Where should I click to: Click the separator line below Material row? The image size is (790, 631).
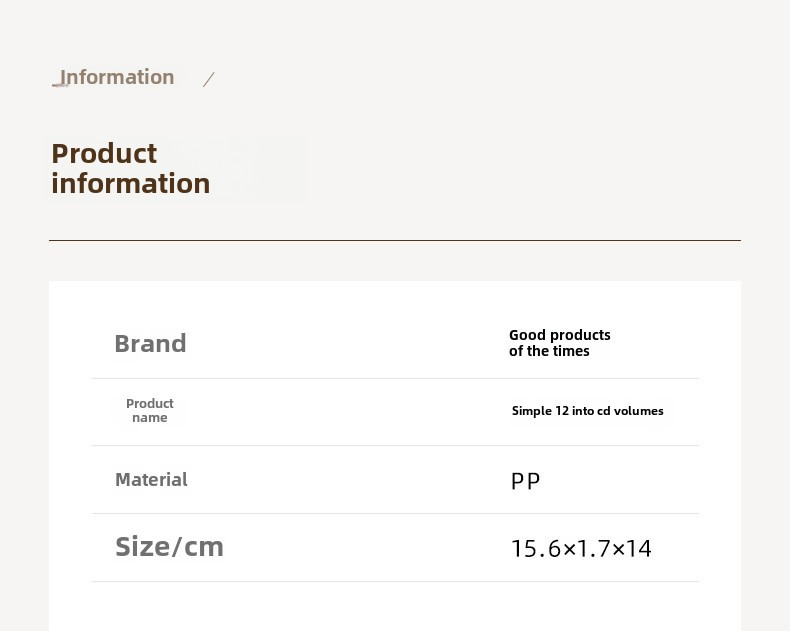coord(396,514)
